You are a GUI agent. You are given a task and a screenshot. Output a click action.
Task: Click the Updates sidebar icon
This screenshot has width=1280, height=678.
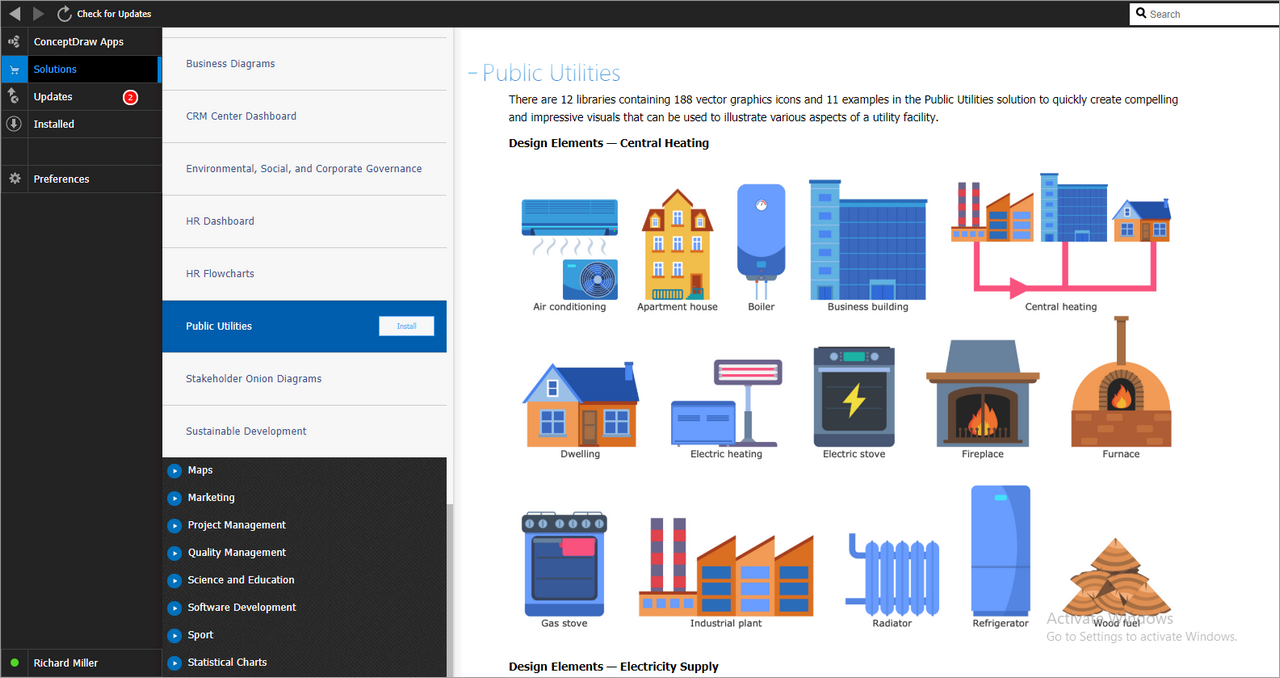(14, 96)
